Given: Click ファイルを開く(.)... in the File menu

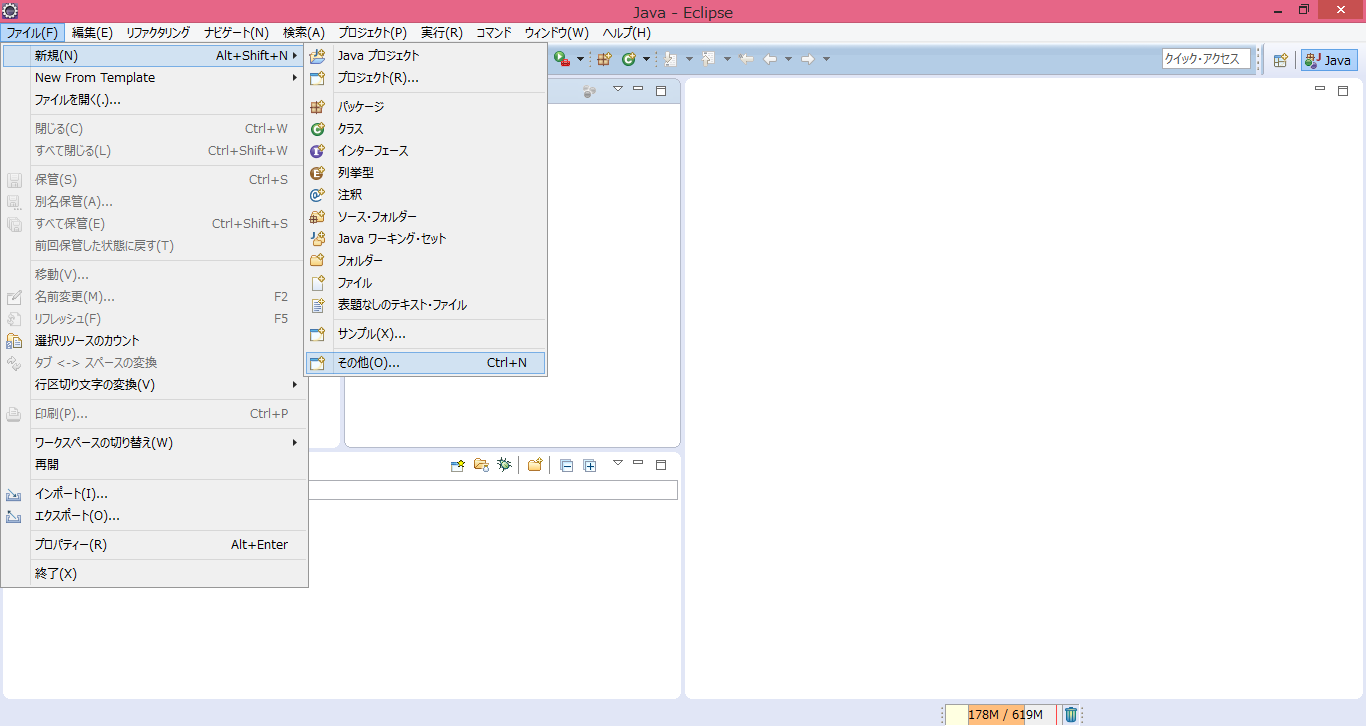Looking at the screenshot, I should [x=155, y=100].
